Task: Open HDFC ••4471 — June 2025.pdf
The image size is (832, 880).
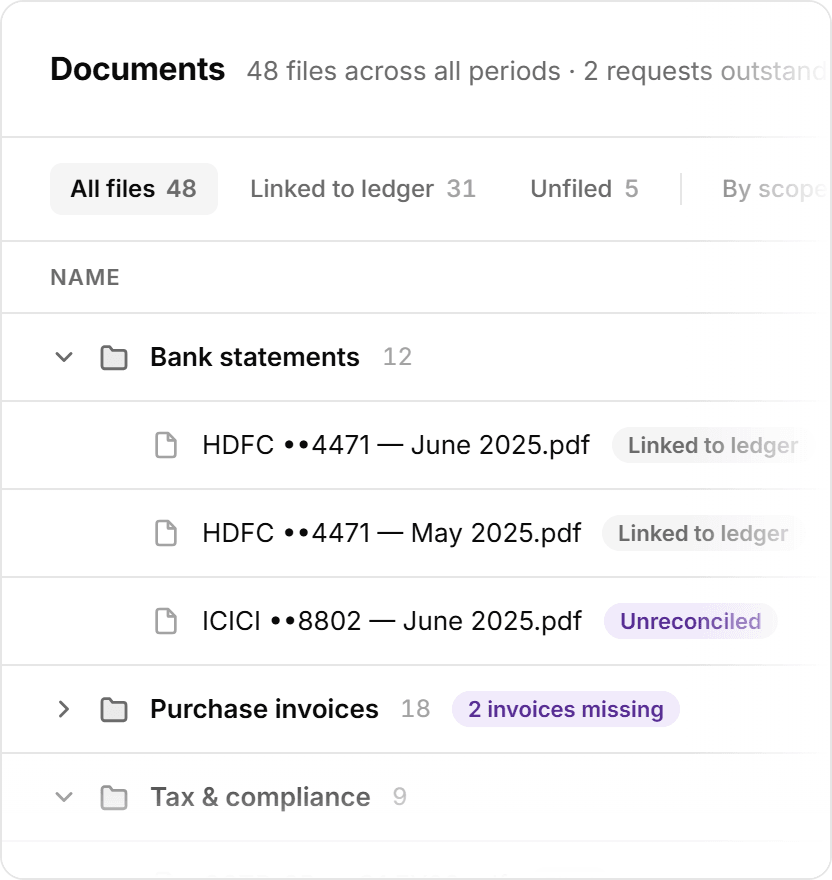Action: pos(396,445)
